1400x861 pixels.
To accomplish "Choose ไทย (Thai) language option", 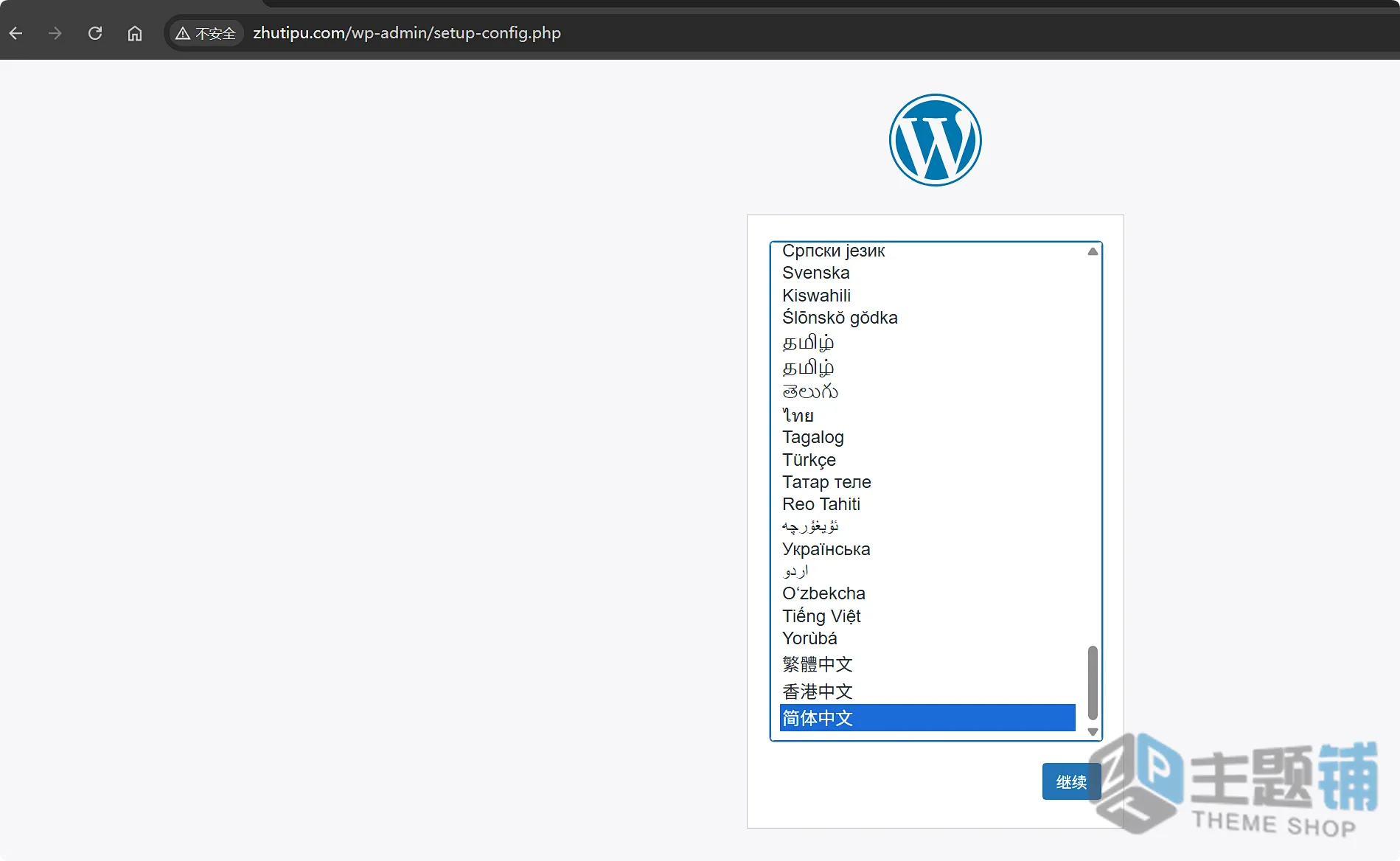I will [x=927, y=415].
